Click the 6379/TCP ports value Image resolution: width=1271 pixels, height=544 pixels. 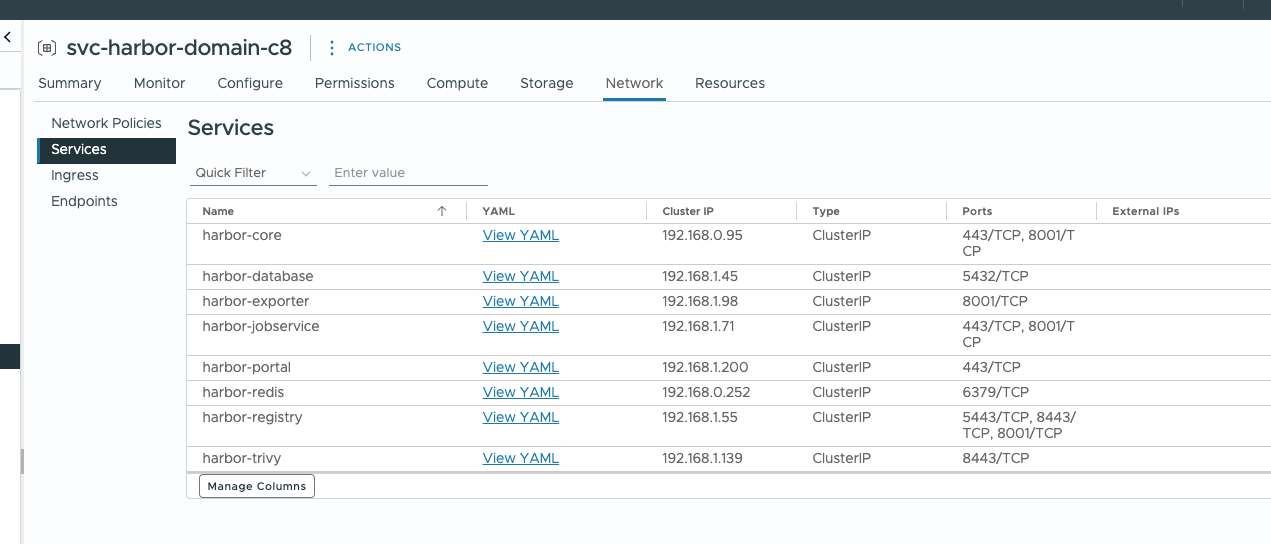click(x=995, y=392)
